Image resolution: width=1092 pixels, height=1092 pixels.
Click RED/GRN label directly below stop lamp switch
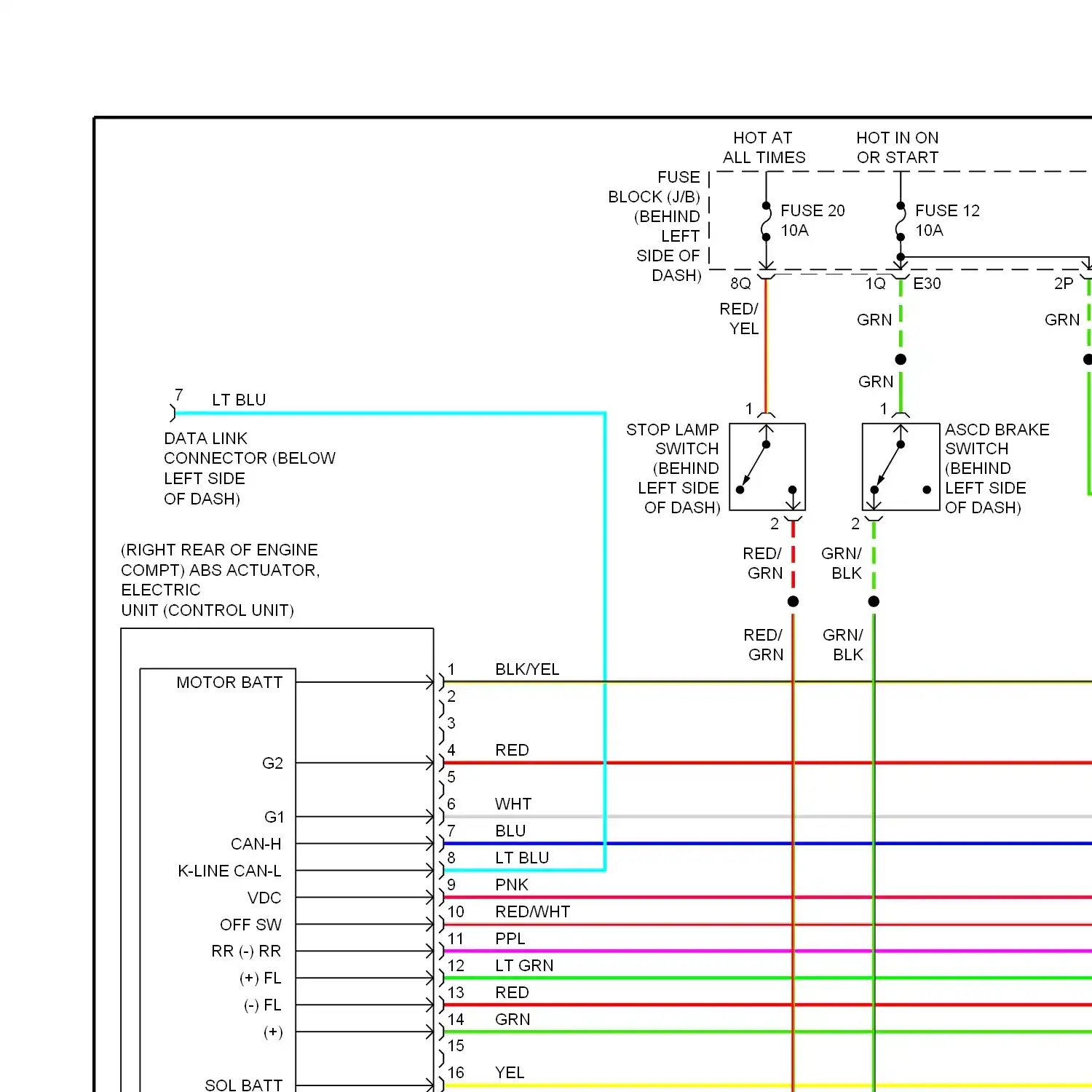762,563
